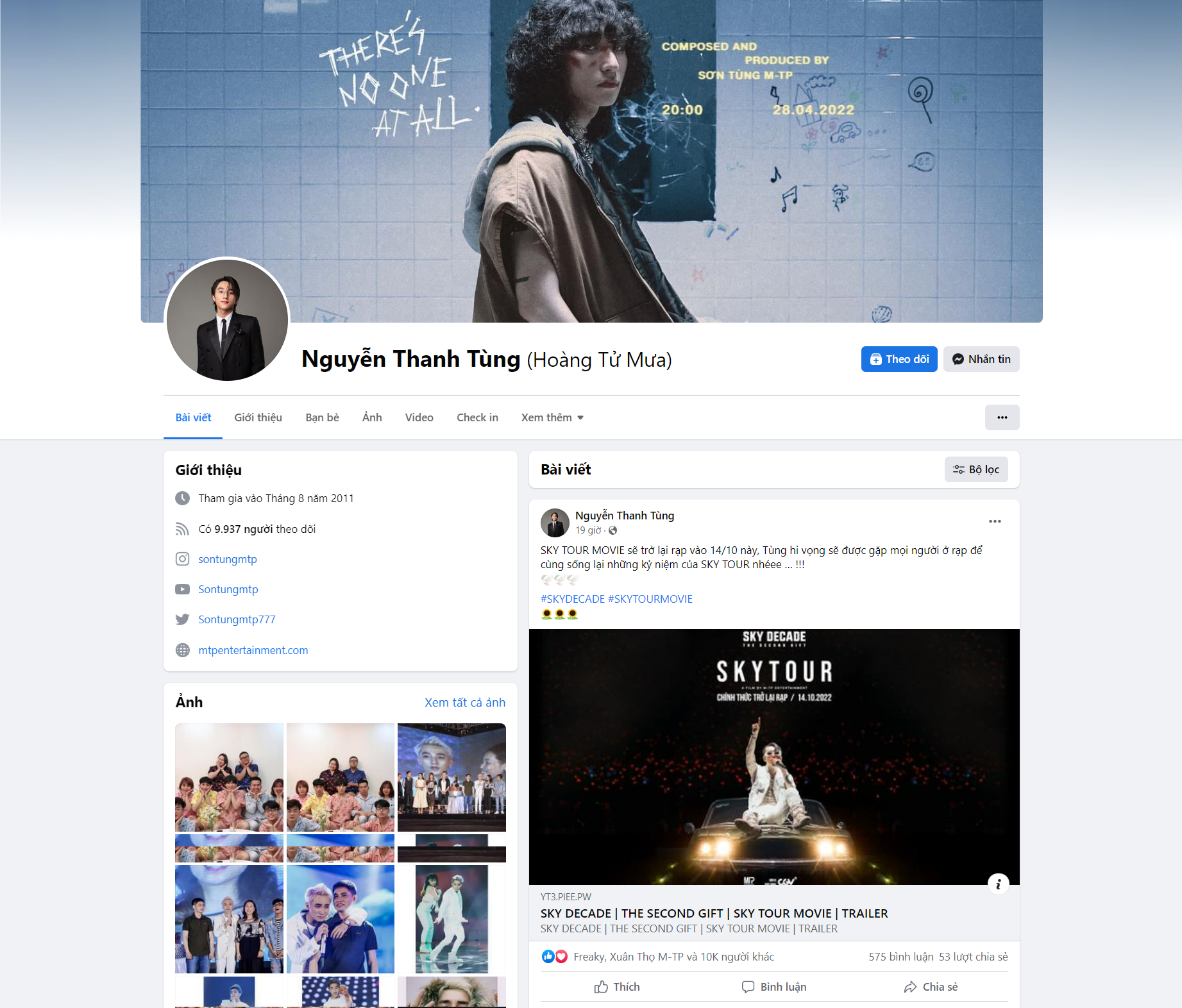The height and width of the screenshot is (1008, 1182).
Task: Click the public globe privacy icon
Action: 613,530
